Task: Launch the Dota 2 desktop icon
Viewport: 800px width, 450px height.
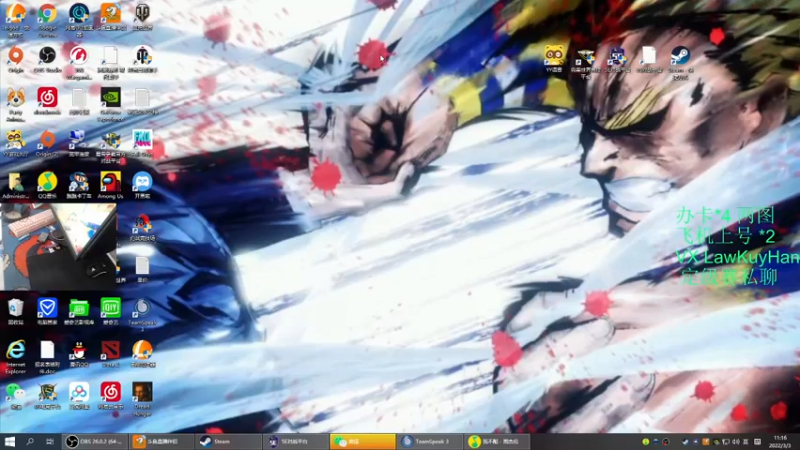Action: [x=111, y=354]
